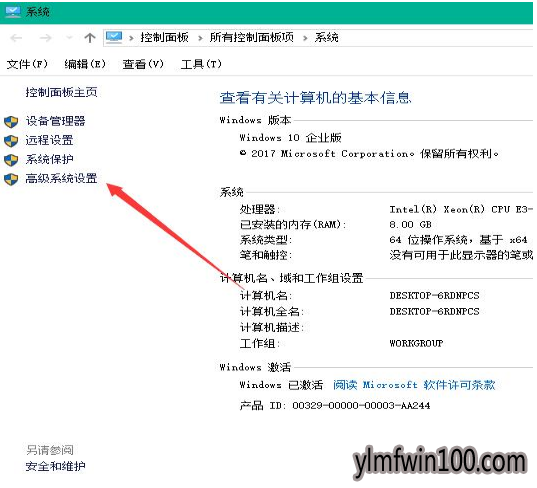Open 设备管理器 link
The image size is (537, 488).
click(x=55, y=121)
